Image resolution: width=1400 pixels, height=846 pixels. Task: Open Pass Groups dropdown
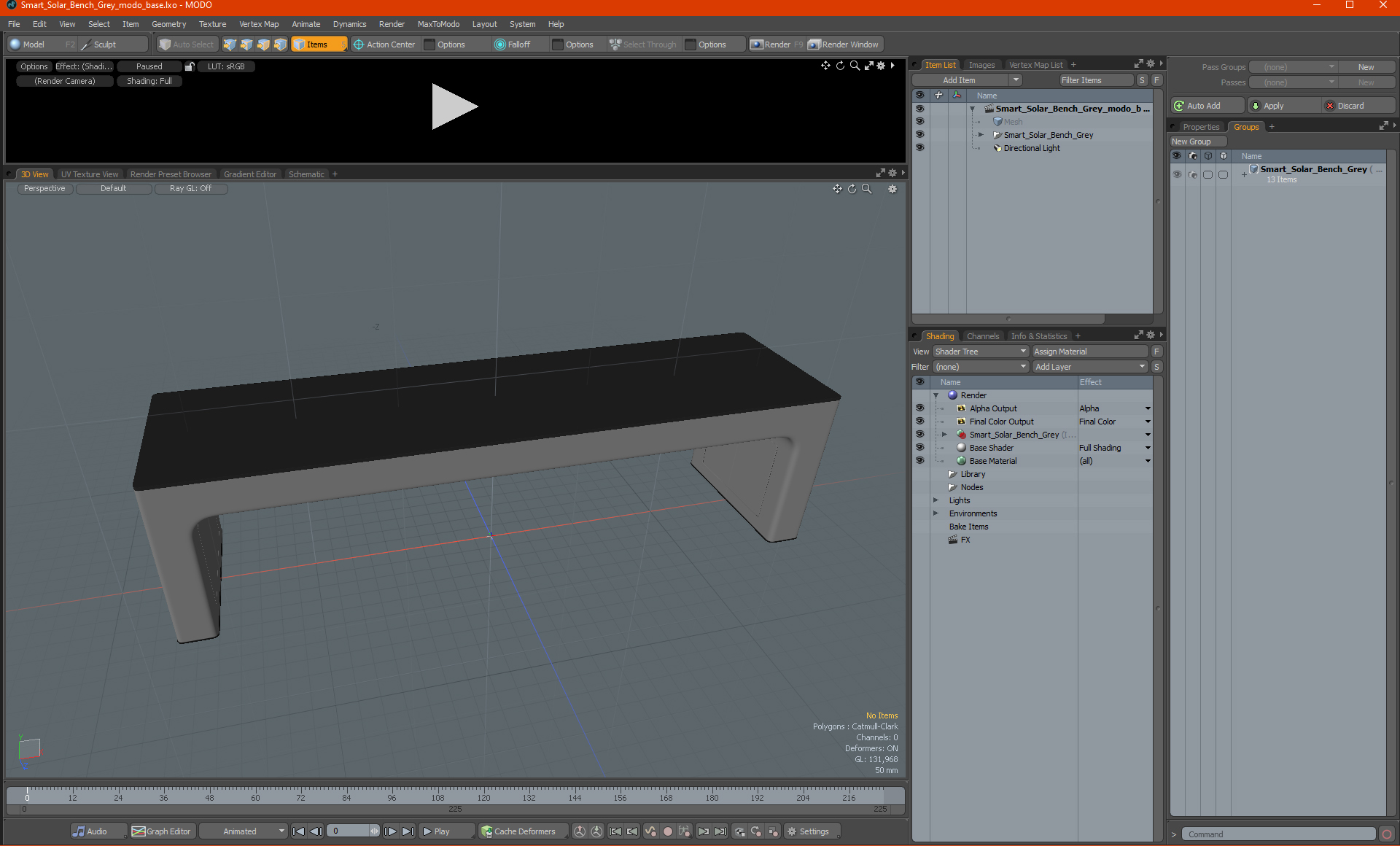[1293, 67]
